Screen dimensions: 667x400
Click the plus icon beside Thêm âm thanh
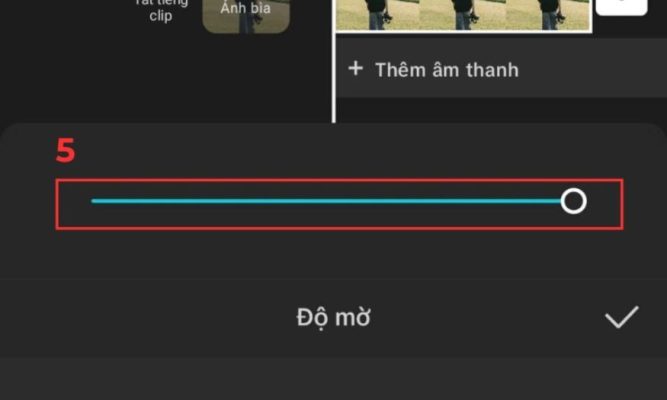[x=356, y=69]
